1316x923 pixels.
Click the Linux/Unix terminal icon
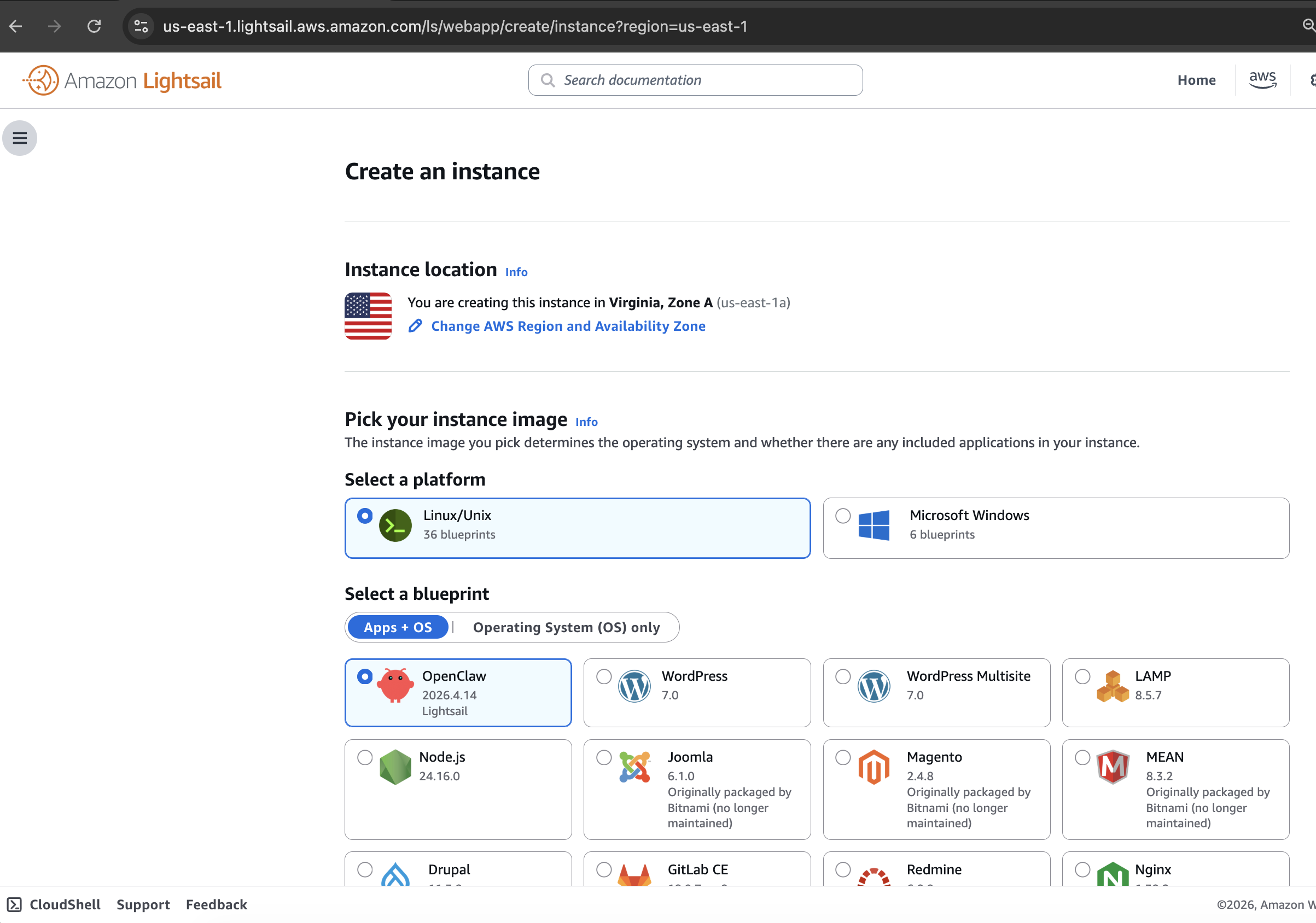(x=395, y=525)
